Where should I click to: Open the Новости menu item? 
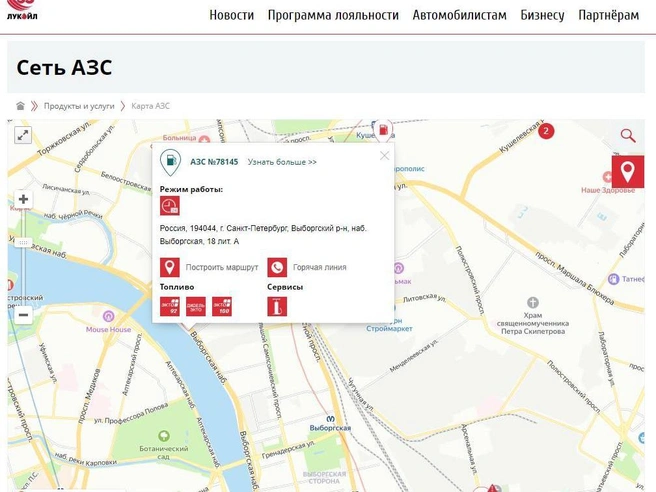(x=231, y=15)
